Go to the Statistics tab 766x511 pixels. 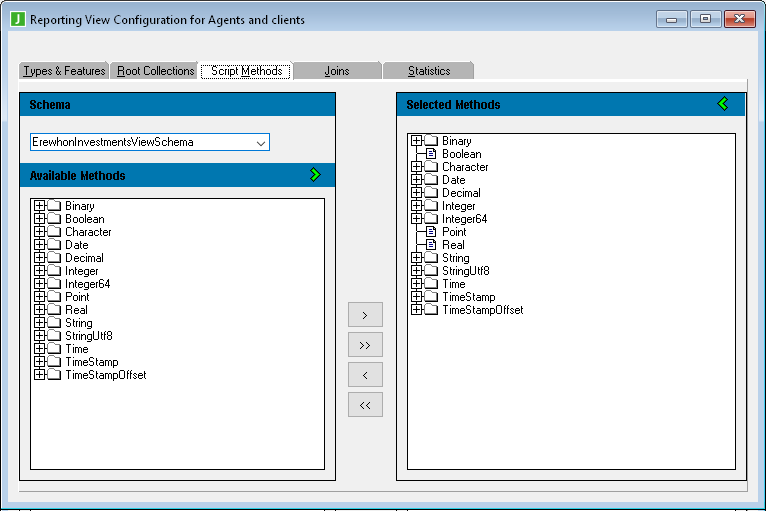429,71
